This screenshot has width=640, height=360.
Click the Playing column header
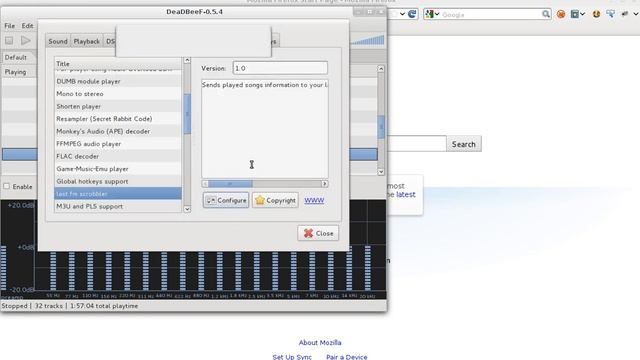click(16, 72)
